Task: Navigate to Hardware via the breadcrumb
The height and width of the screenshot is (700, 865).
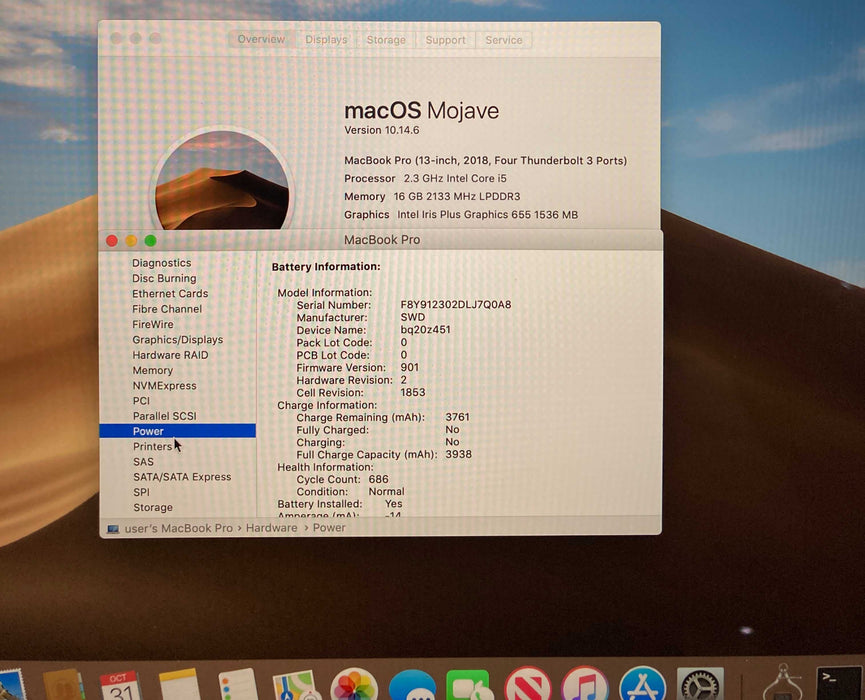Action: pyautogui.click(x=271, y=527)
